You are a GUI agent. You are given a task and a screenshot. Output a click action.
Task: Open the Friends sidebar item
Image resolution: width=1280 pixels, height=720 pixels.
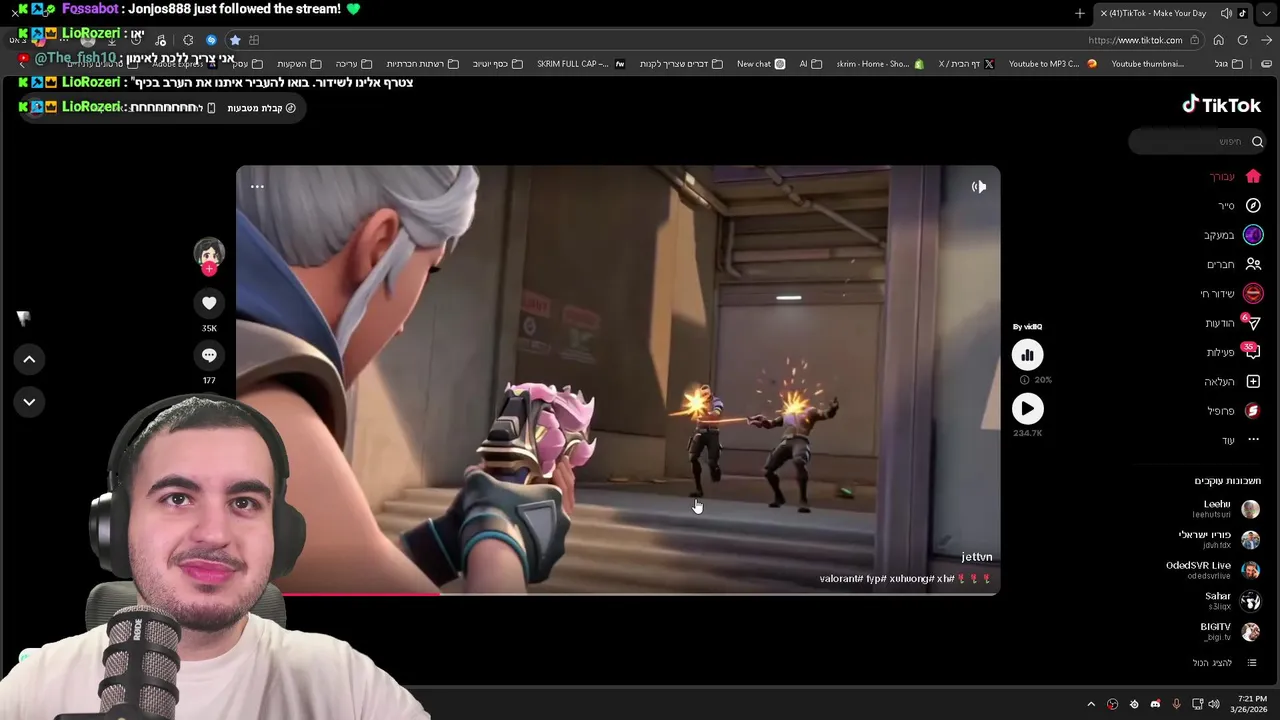(1234, 264)
